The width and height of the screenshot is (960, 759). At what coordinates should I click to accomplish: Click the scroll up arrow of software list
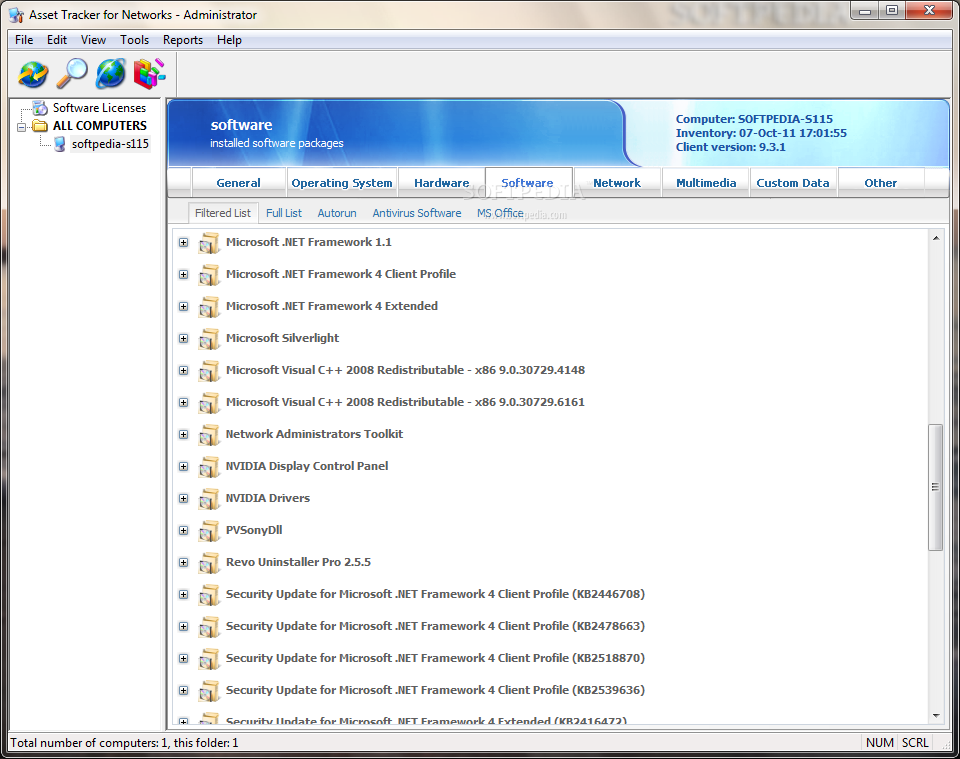[936, 238]
